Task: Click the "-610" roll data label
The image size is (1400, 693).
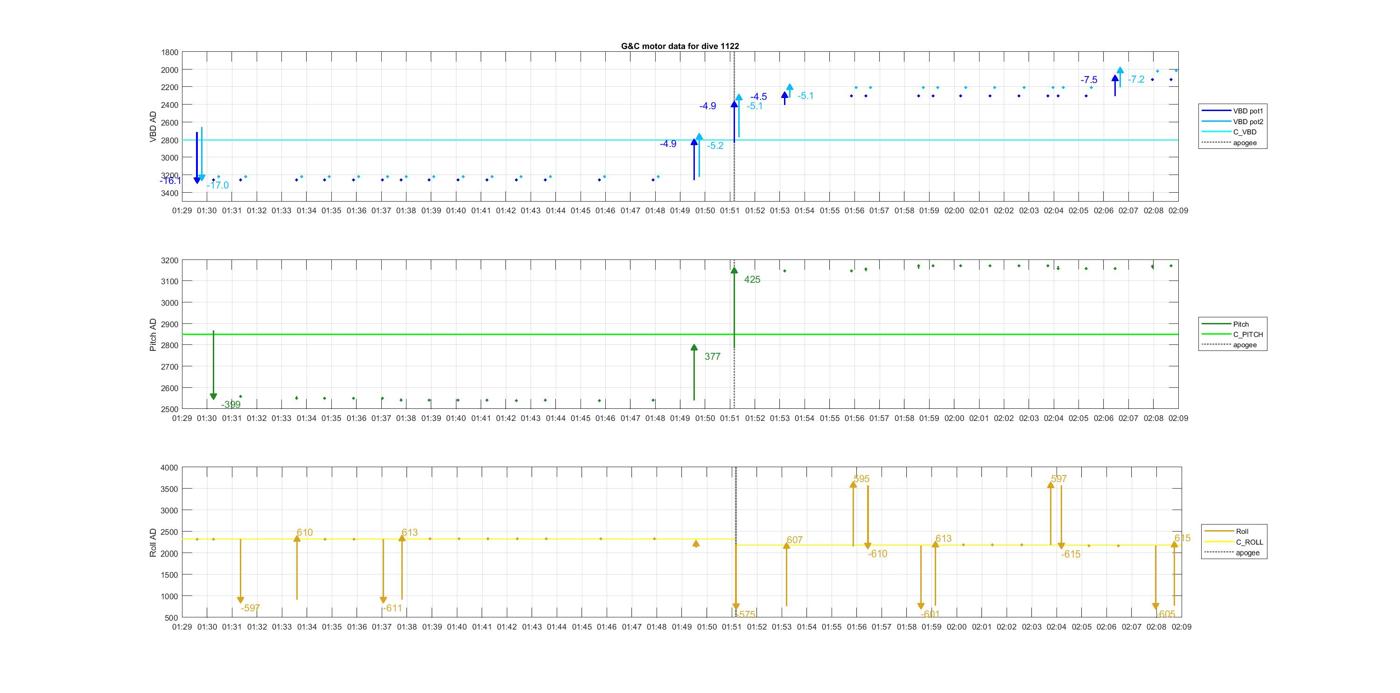Action: coord(878,554)
